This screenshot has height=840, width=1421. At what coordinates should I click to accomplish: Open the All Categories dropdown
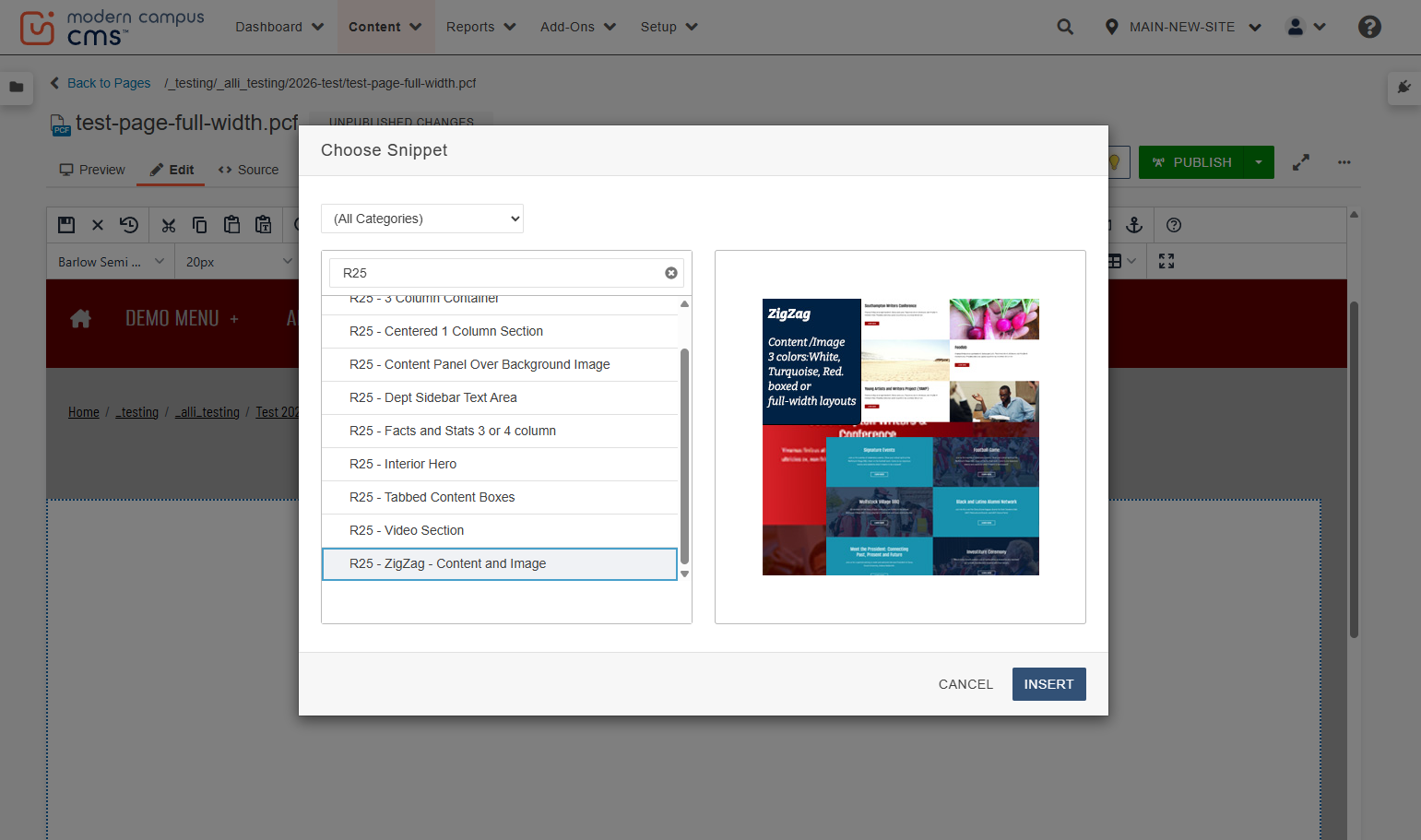click(x=422, y=219)
